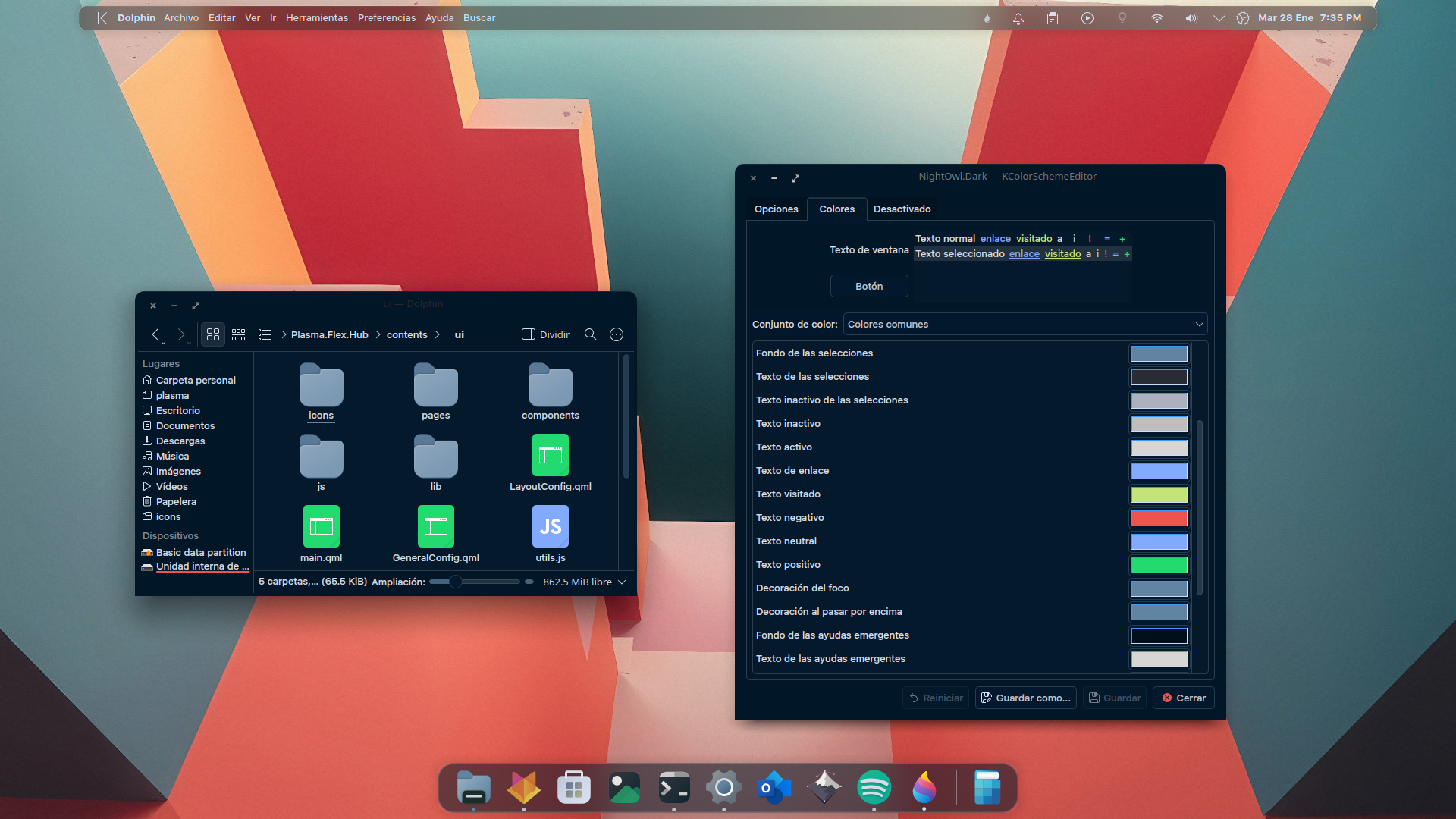
Task: Switch Dolphin to icons view mode
Action: point(213,334)
